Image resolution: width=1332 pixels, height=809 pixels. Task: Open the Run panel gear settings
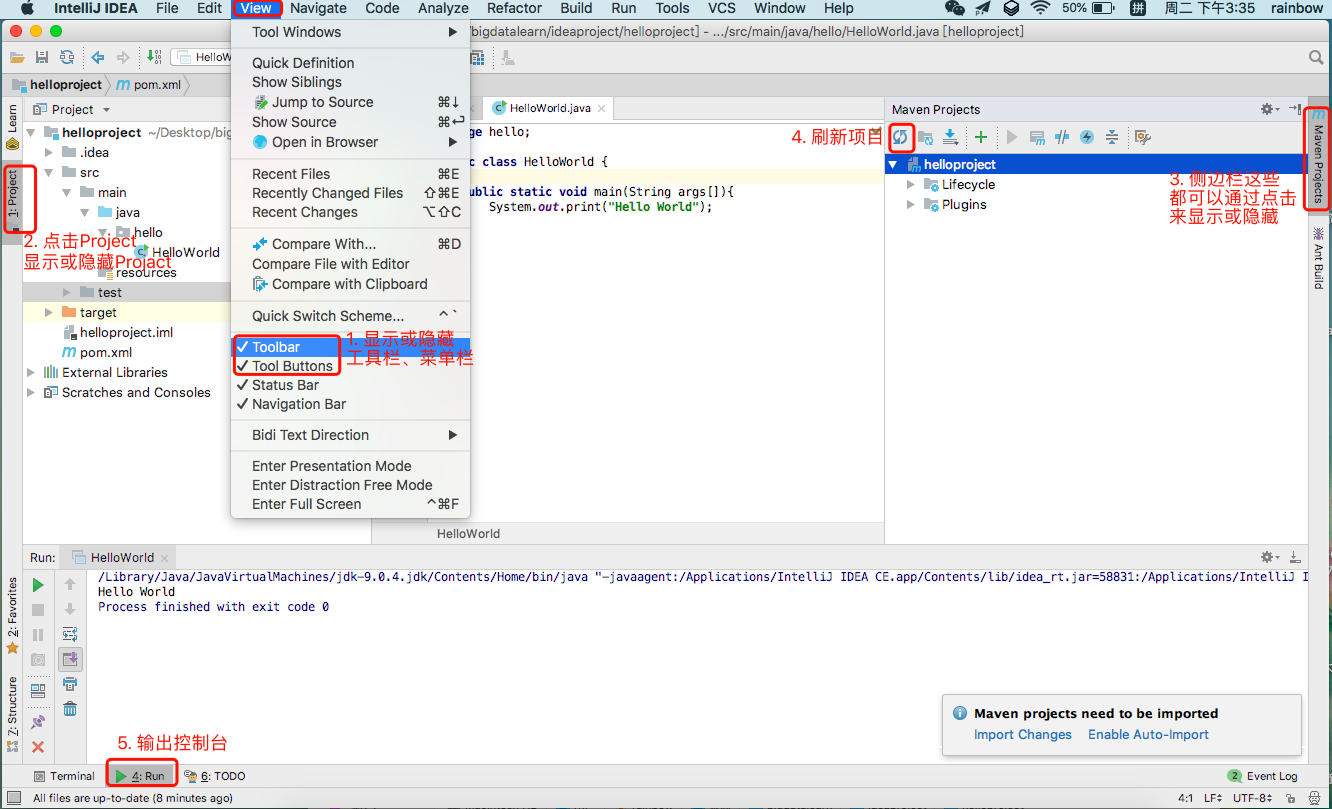(x=1270, y=557)
